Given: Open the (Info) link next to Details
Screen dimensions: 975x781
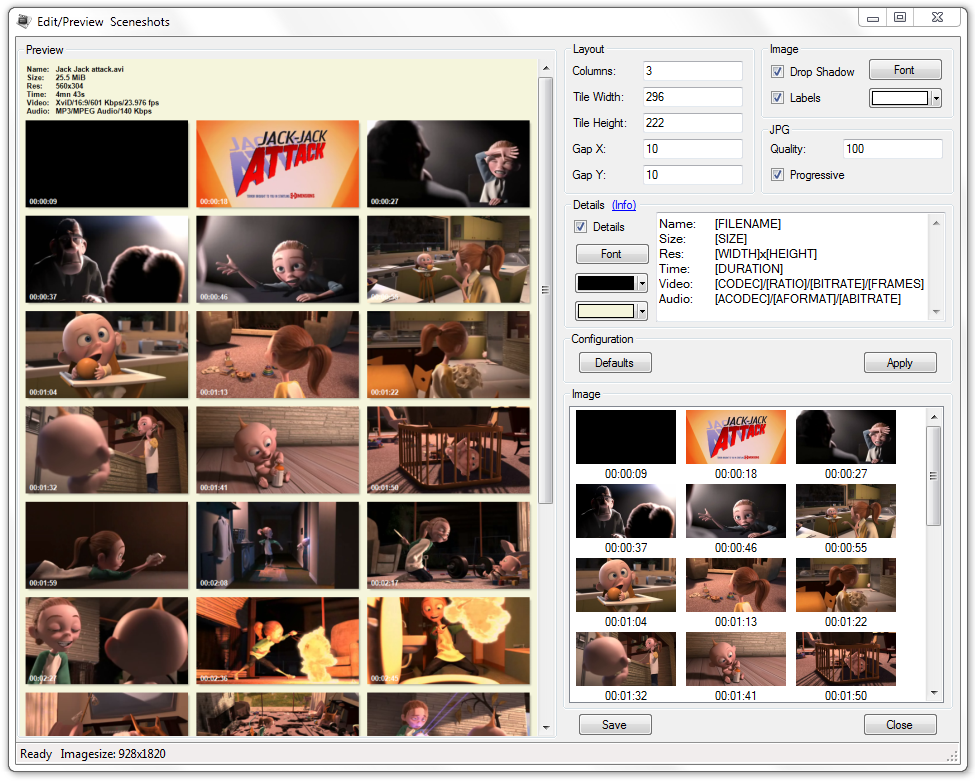Looking at the screenshot, I should click(x=624, y=205).
